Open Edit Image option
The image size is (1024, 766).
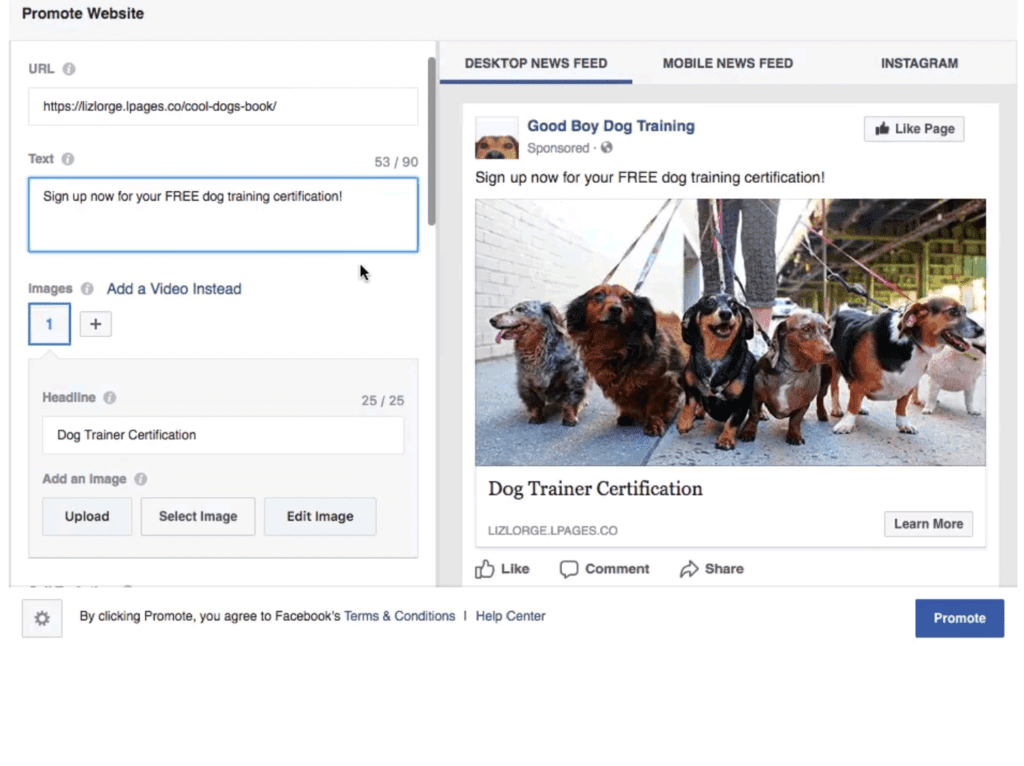tap(320, 516)
